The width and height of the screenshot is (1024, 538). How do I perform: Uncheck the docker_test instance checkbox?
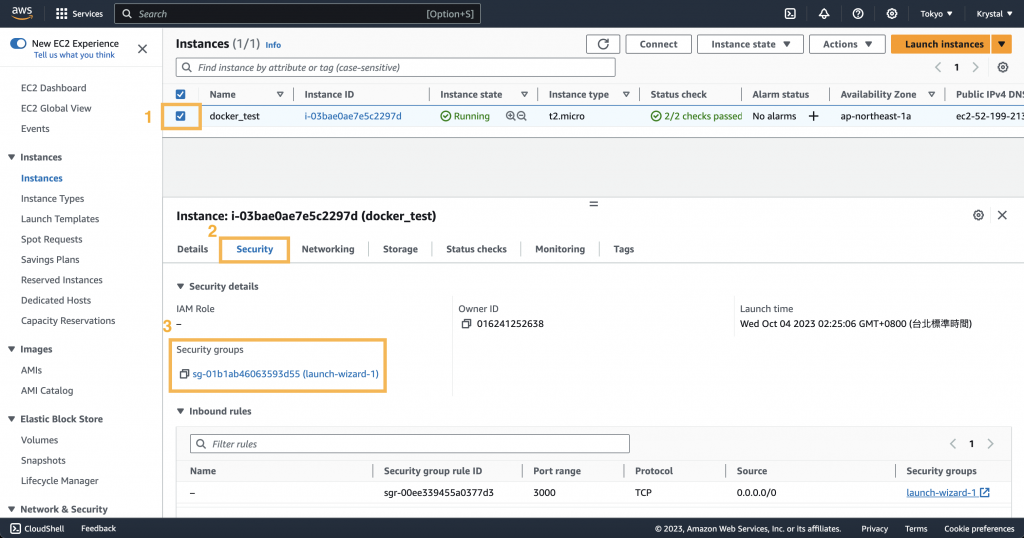[x=180, y=116]
